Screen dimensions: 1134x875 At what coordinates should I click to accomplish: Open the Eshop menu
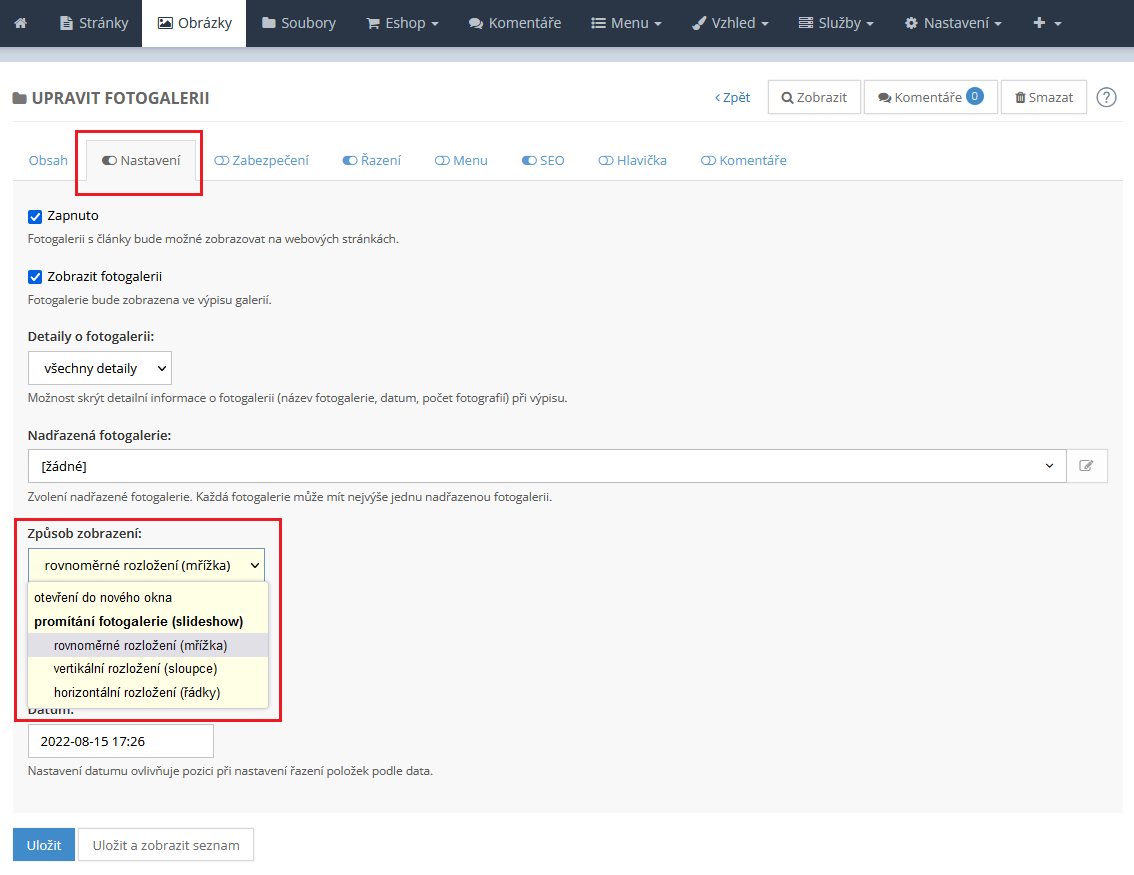pyautogui.click(x=402, y=23)
